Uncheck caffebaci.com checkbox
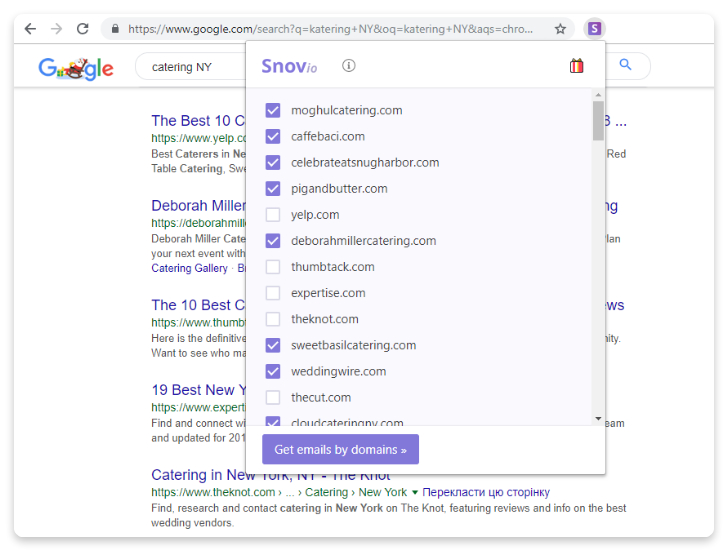This screenshot has width=728, height=551. coord(273,136)
